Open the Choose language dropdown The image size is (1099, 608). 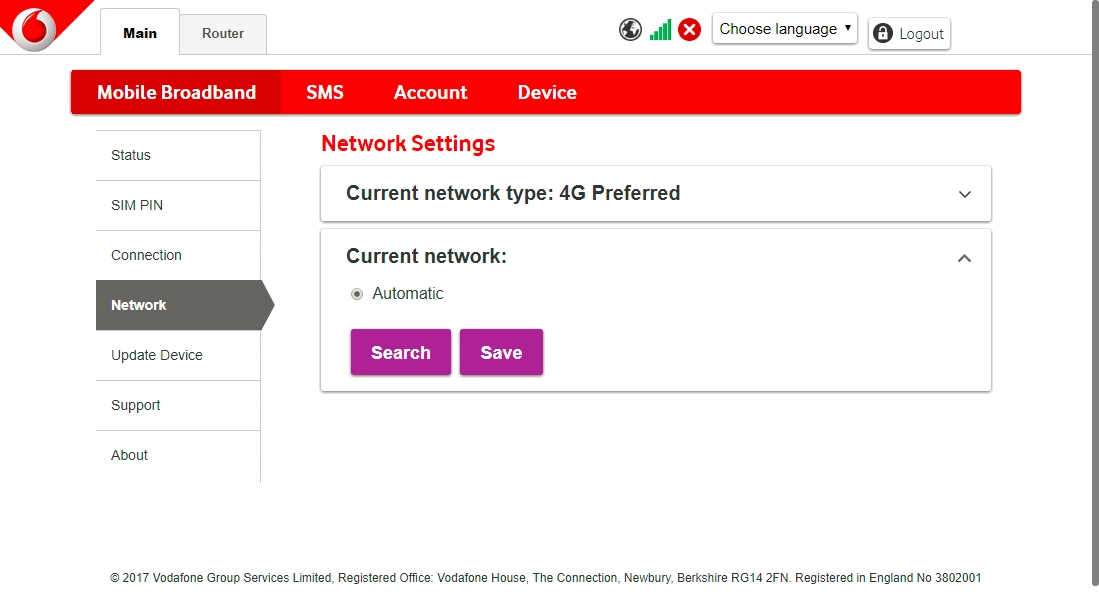point(784,29)
